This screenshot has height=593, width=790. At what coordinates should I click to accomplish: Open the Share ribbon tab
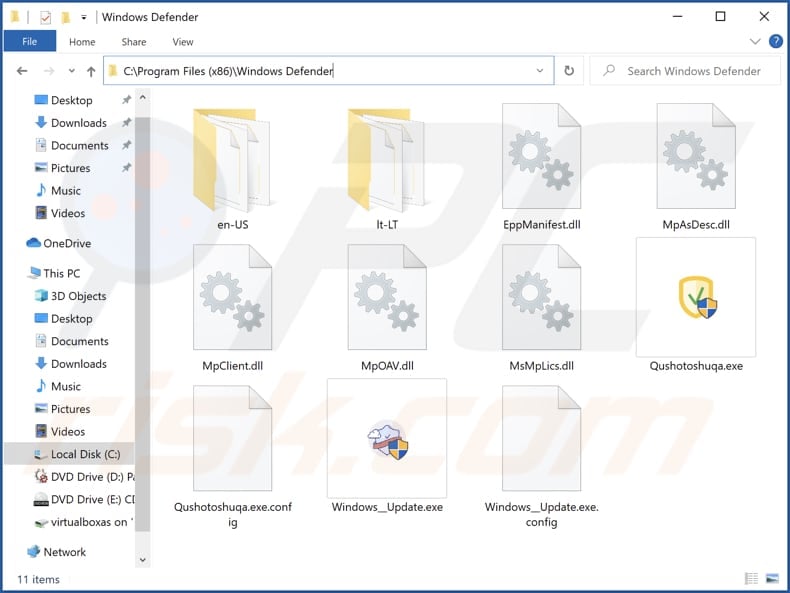(134, 42)
